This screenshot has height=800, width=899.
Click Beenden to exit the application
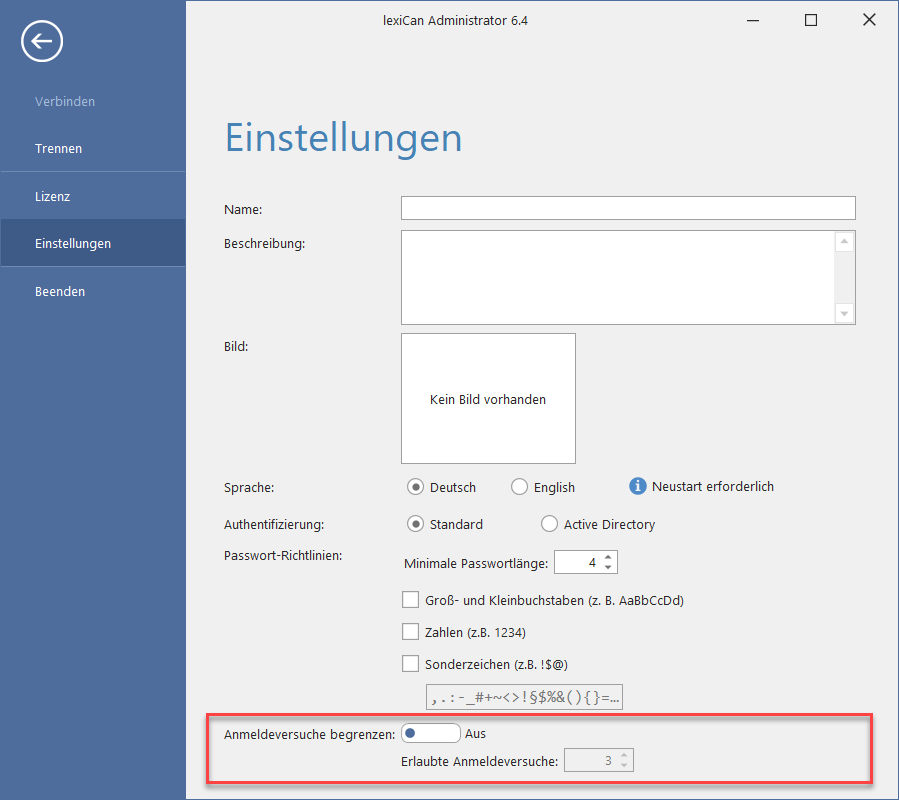pos(60,291)
